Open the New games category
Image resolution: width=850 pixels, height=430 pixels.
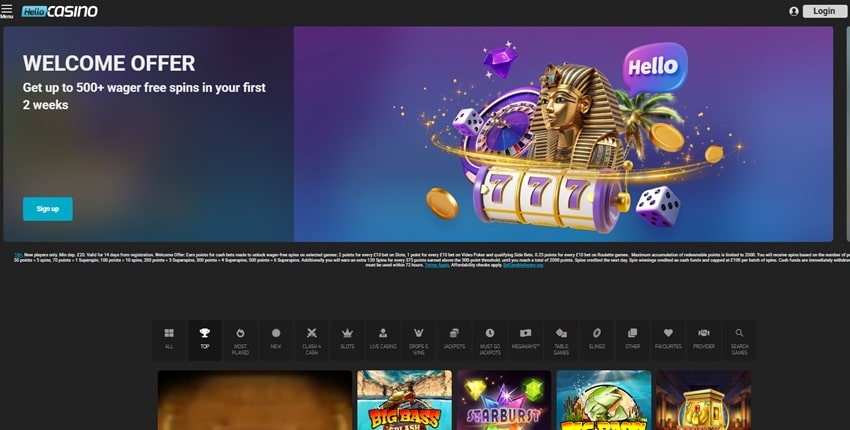point(276,340)
